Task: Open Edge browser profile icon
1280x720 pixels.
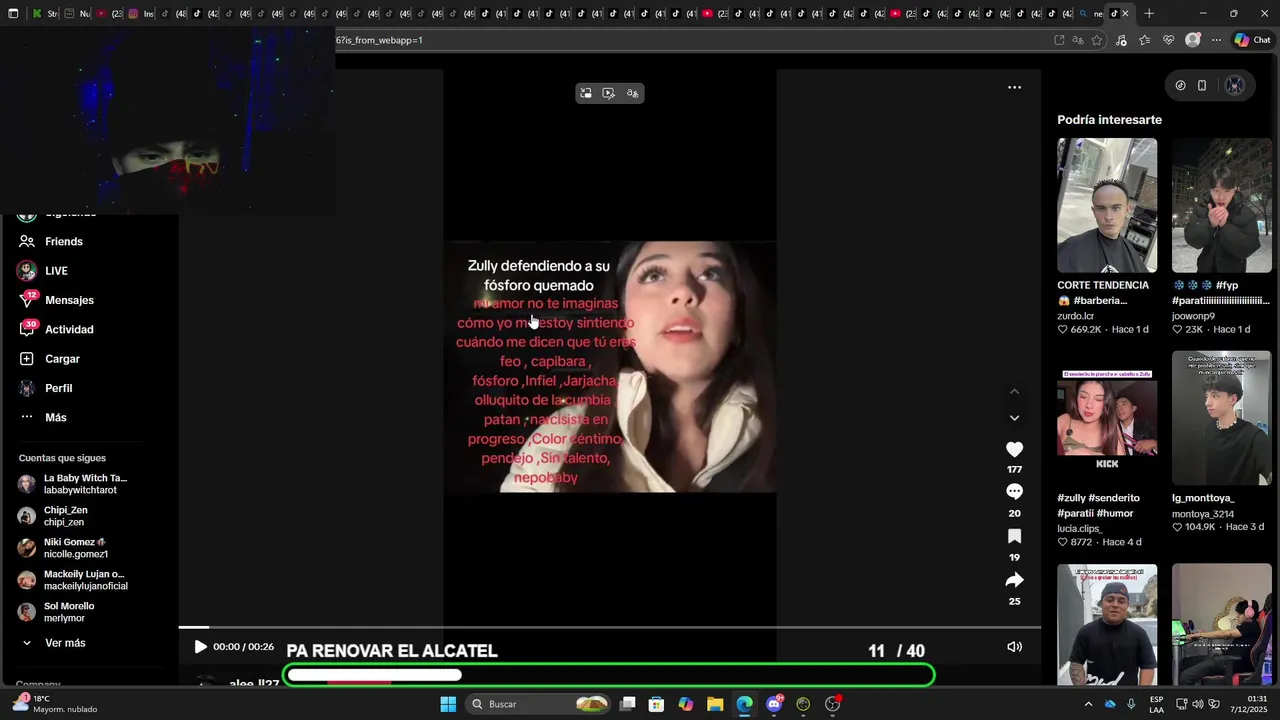Action: (x=1192, y=40)
